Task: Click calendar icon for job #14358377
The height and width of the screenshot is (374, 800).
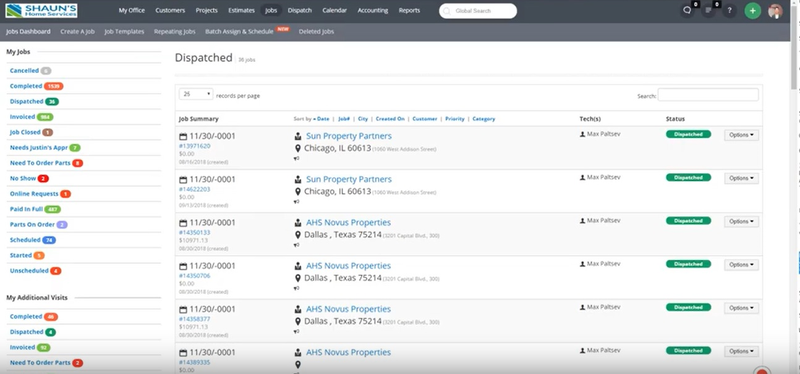Action: click(x=183, y=310)
